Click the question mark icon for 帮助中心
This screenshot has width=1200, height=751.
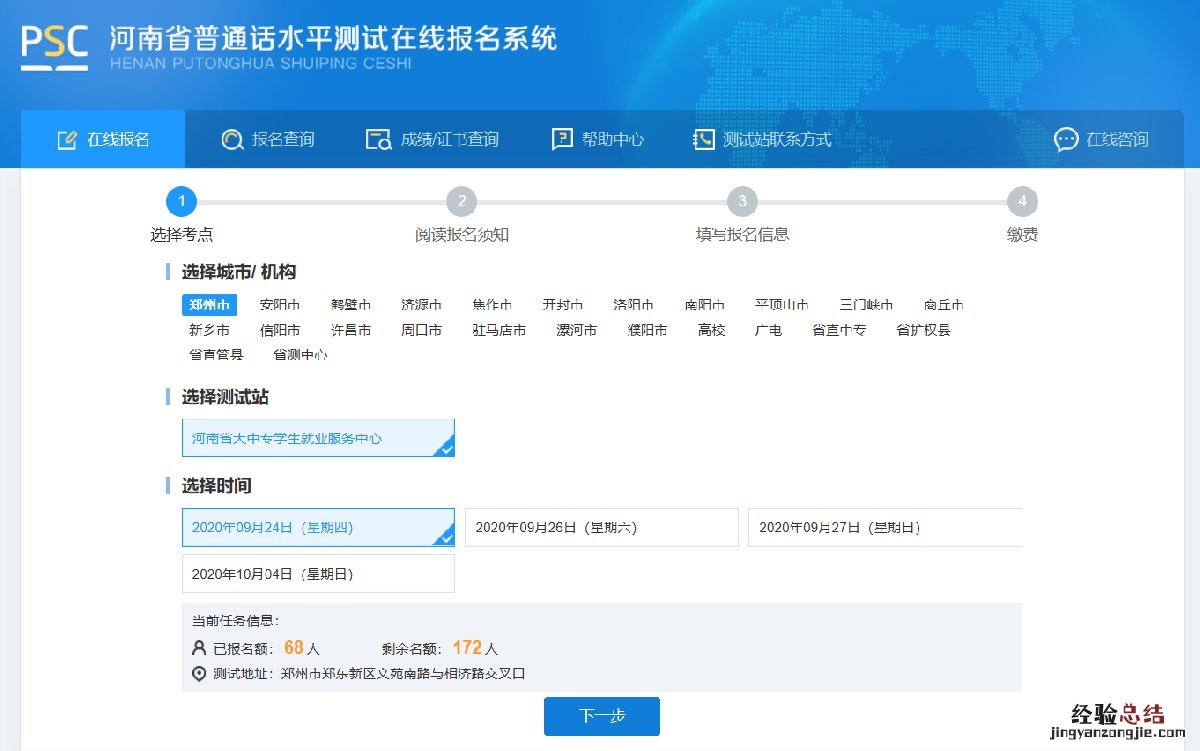(x=562, y=140)
